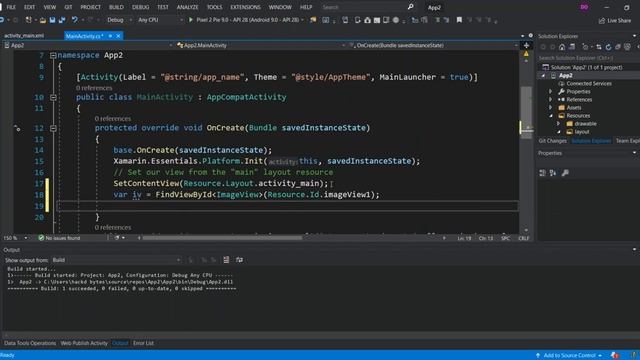Click the user account avatar badge
This screenshot has height=360, width=640.
click(x=584, y=7)
